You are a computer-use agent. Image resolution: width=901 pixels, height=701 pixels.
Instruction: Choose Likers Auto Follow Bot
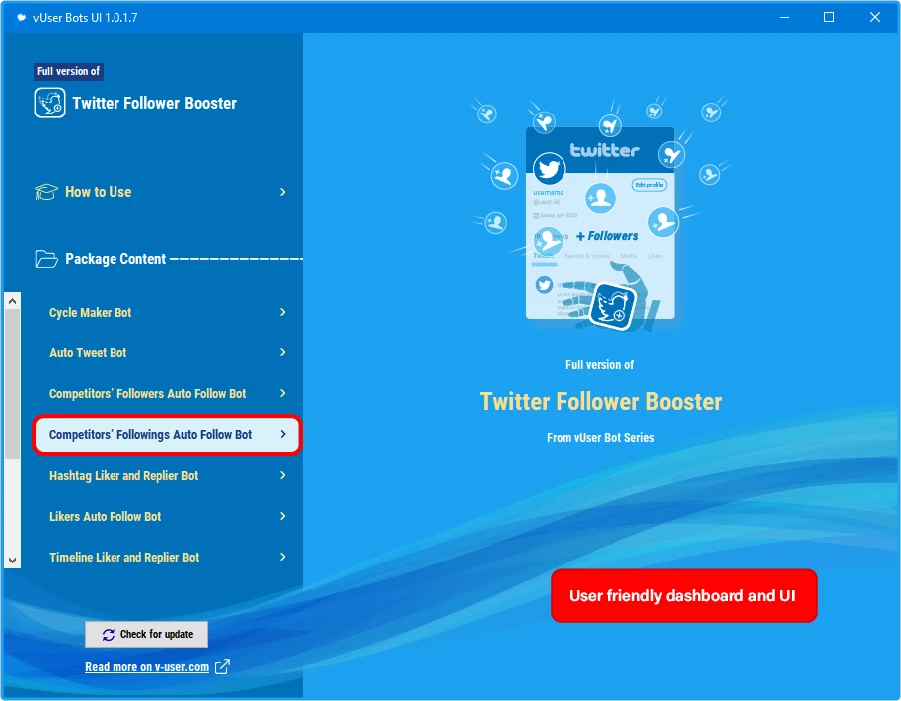167,516
